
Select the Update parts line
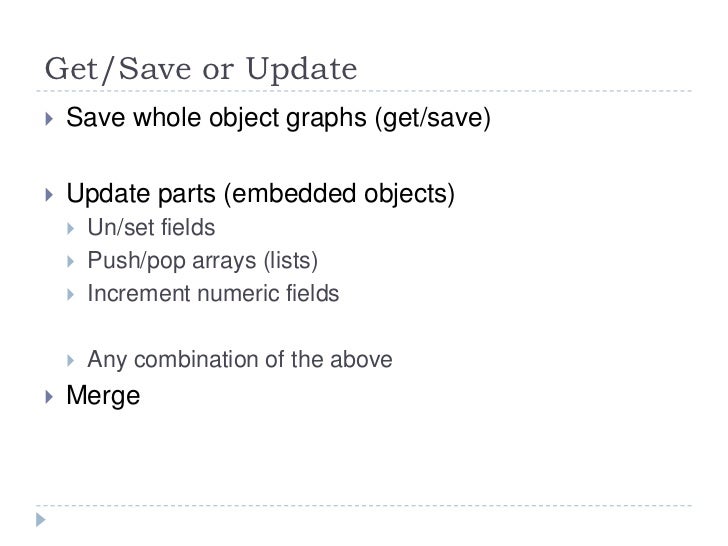coord(260,194)
